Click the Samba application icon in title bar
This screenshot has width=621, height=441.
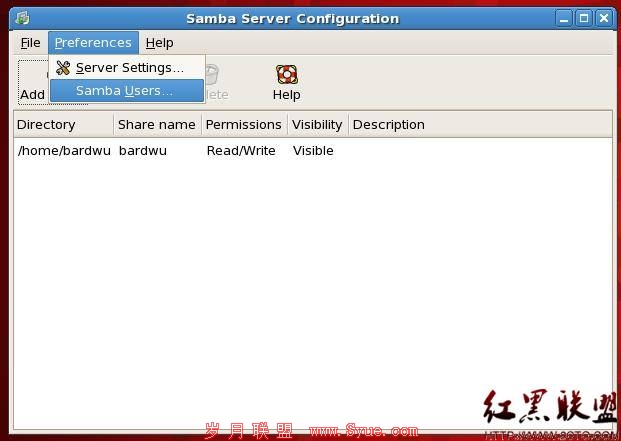point(23,18)
